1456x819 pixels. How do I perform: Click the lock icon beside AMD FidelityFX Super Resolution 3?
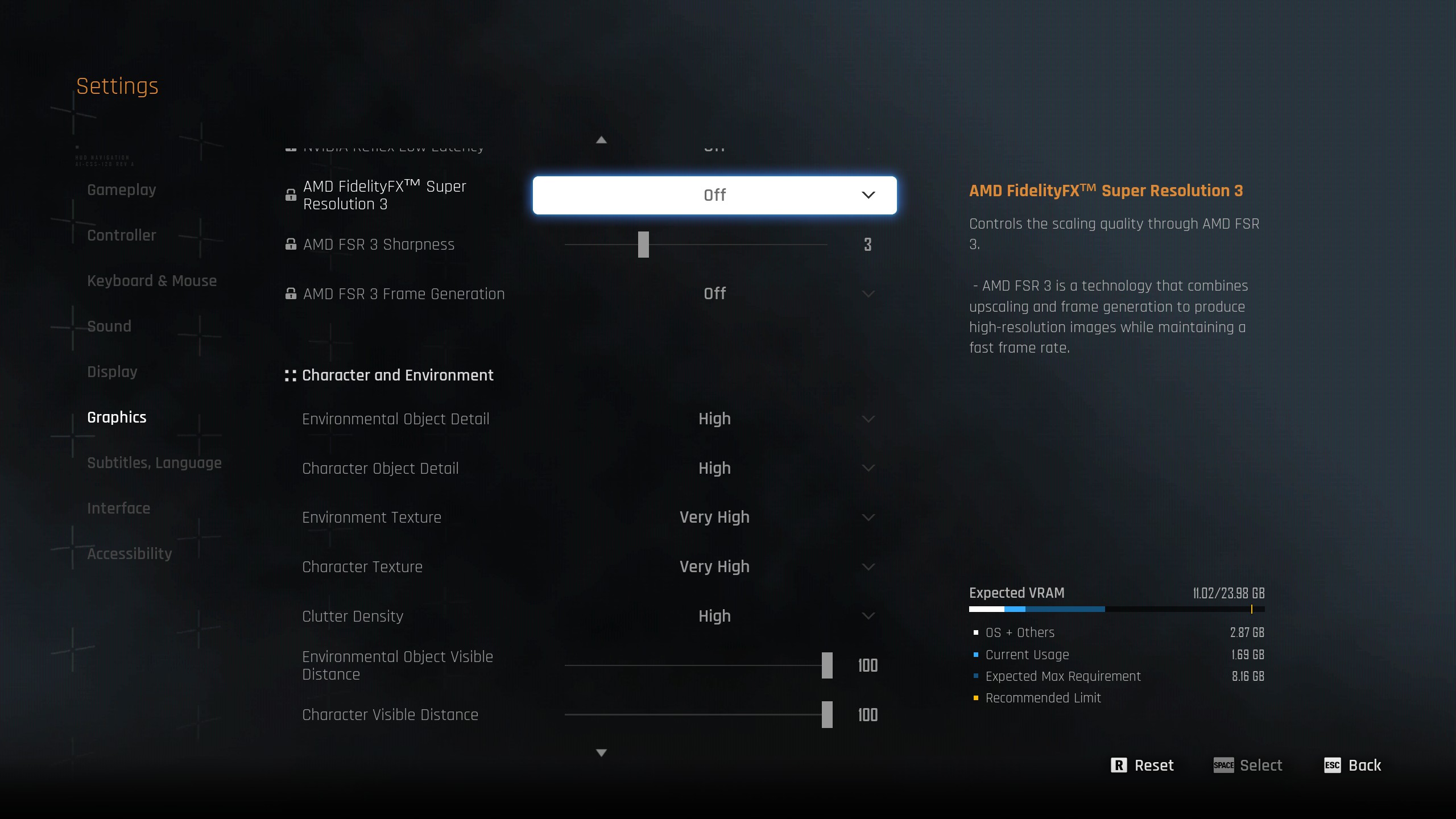[x=291, y=195]
